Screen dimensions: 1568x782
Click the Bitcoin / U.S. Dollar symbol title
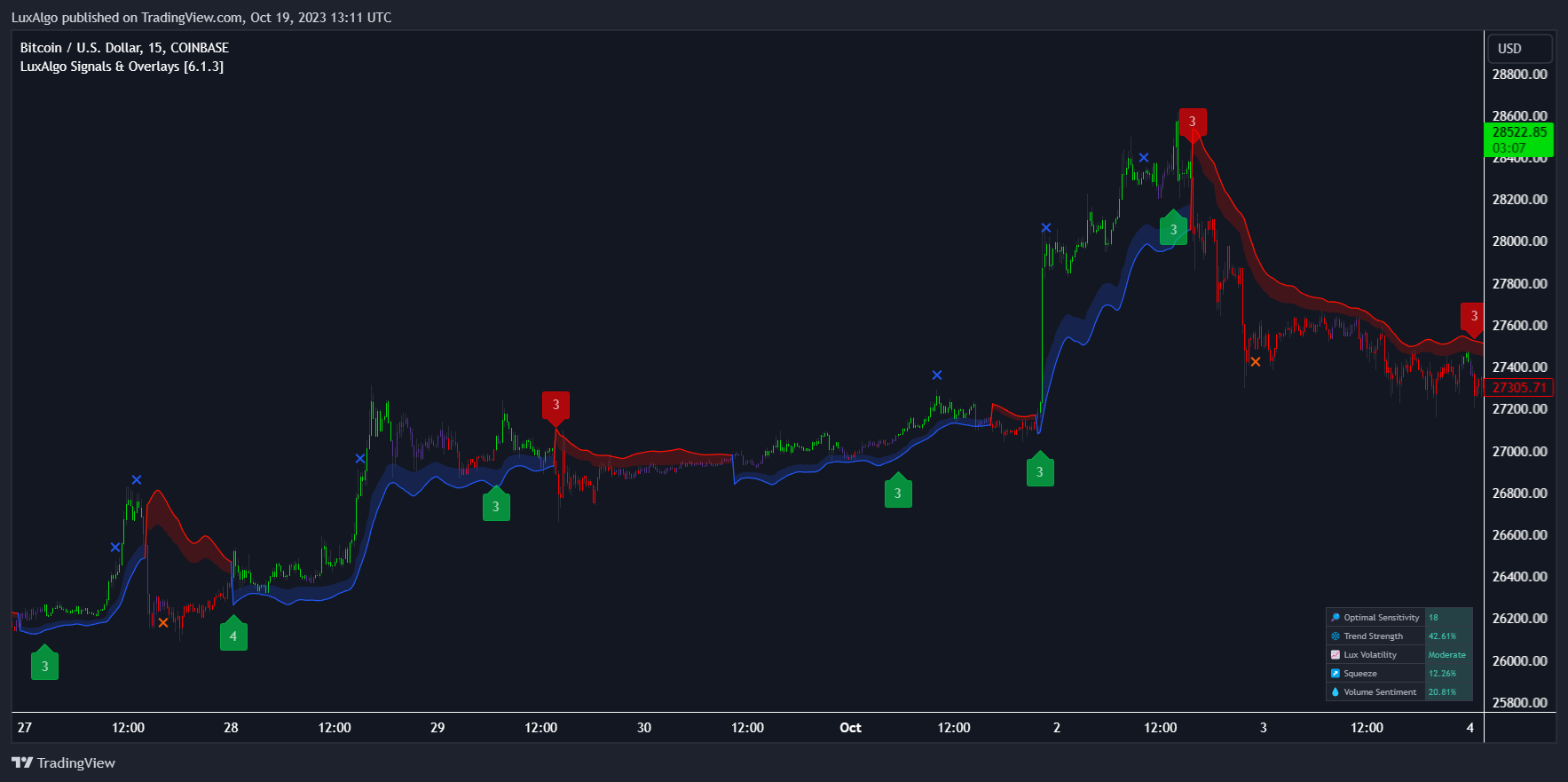(x=124, y=48)
